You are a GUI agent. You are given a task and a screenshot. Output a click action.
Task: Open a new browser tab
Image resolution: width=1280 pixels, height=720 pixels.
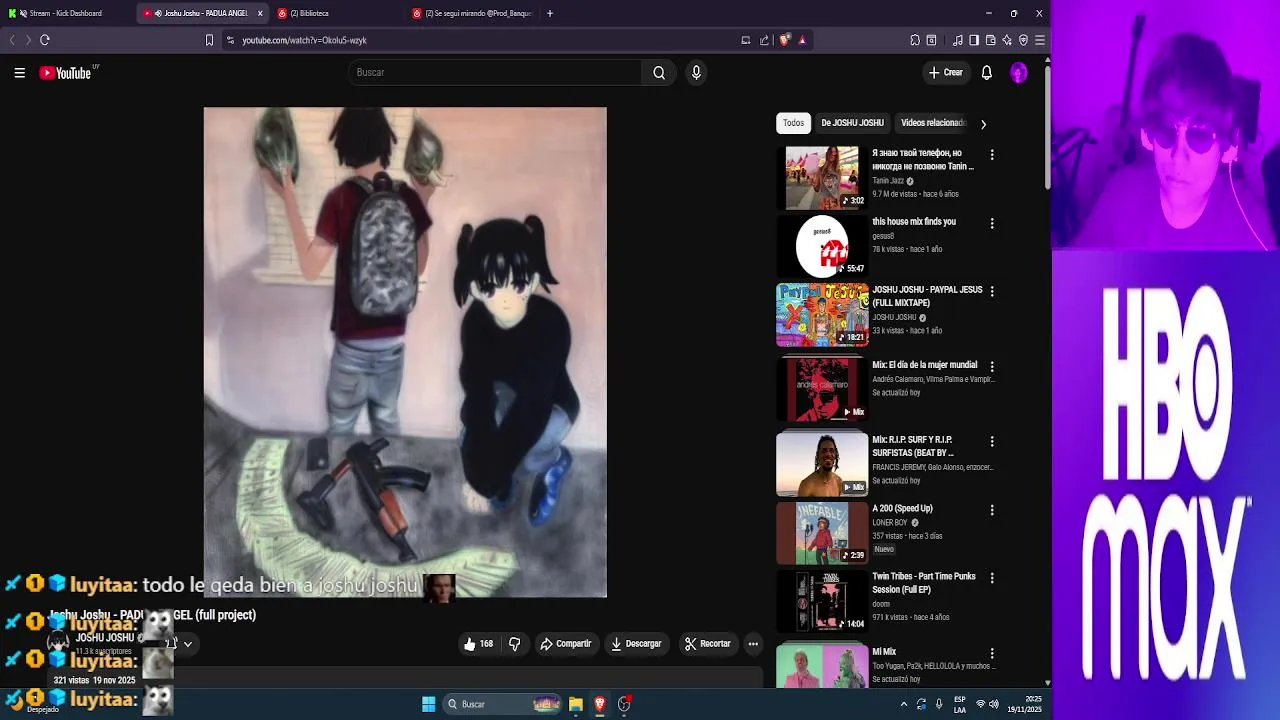(550, 13)
